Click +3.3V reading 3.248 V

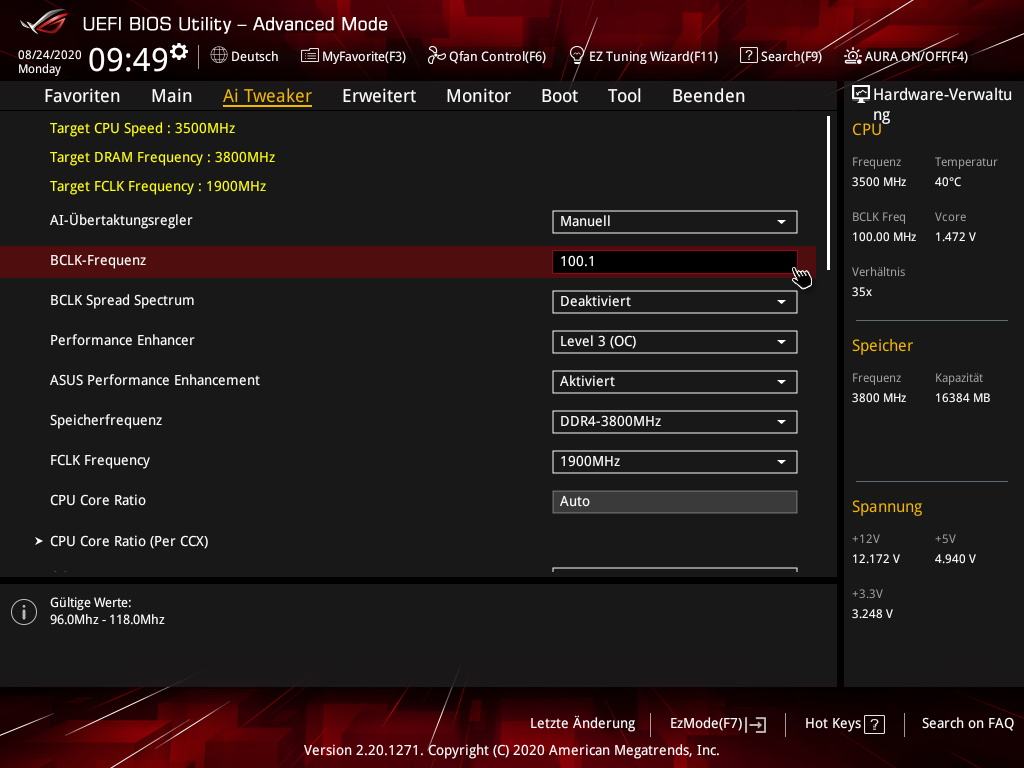pyautogui.click(x=872, y=614)
